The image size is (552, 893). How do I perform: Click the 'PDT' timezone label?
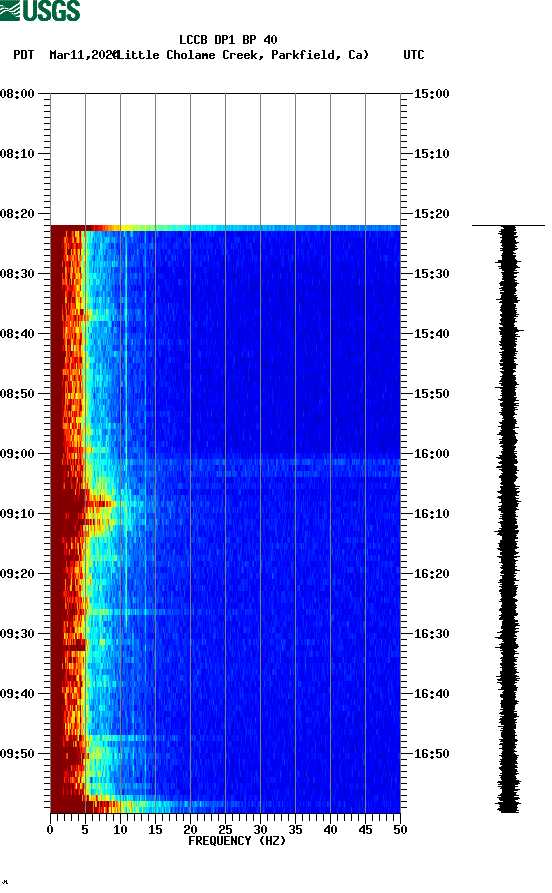pos(23,55)
